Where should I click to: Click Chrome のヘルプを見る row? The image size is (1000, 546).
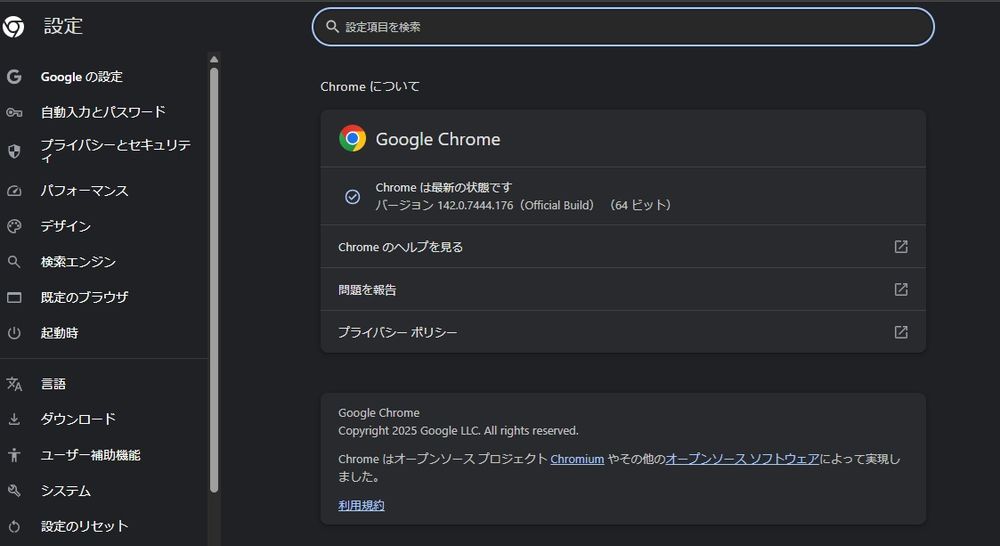pos(623,247)
